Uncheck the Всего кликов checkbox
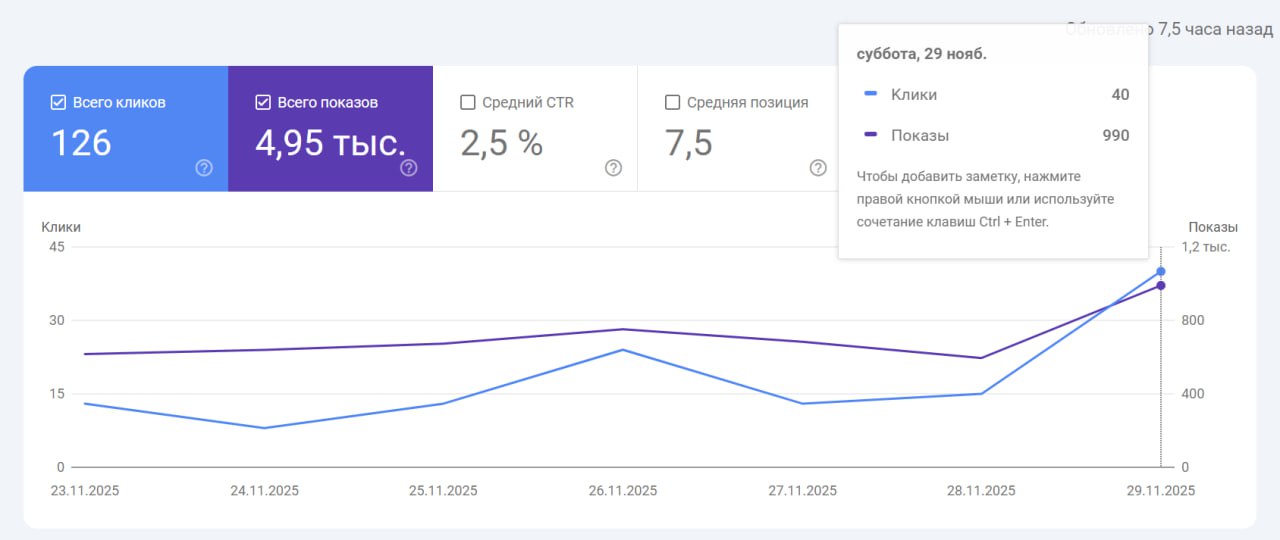Image resolution: width=1280 pixels, height=540 pixels. tap(58, 102)
